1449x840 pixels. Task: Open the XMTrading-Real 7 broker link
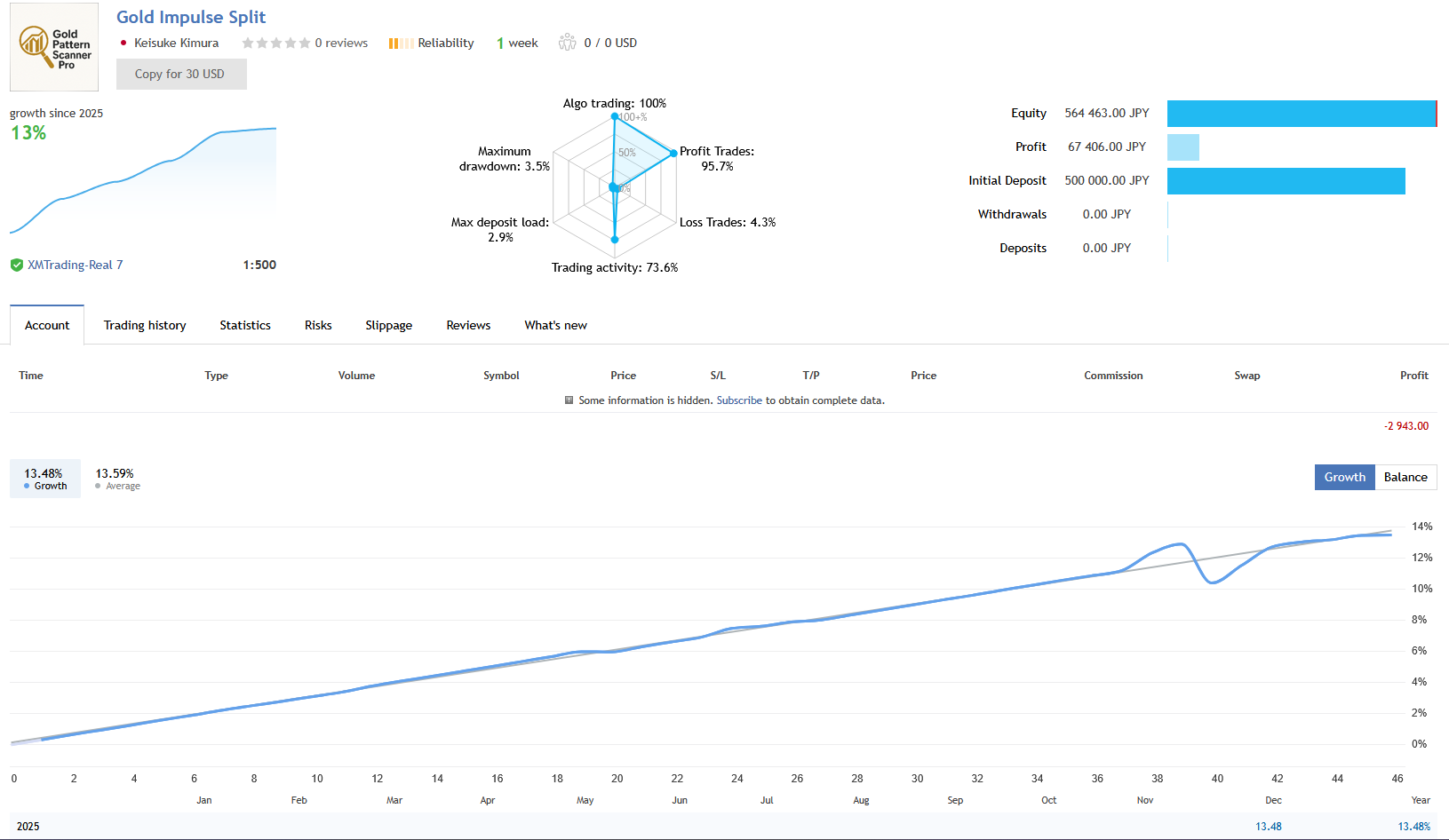click(75, 265)
